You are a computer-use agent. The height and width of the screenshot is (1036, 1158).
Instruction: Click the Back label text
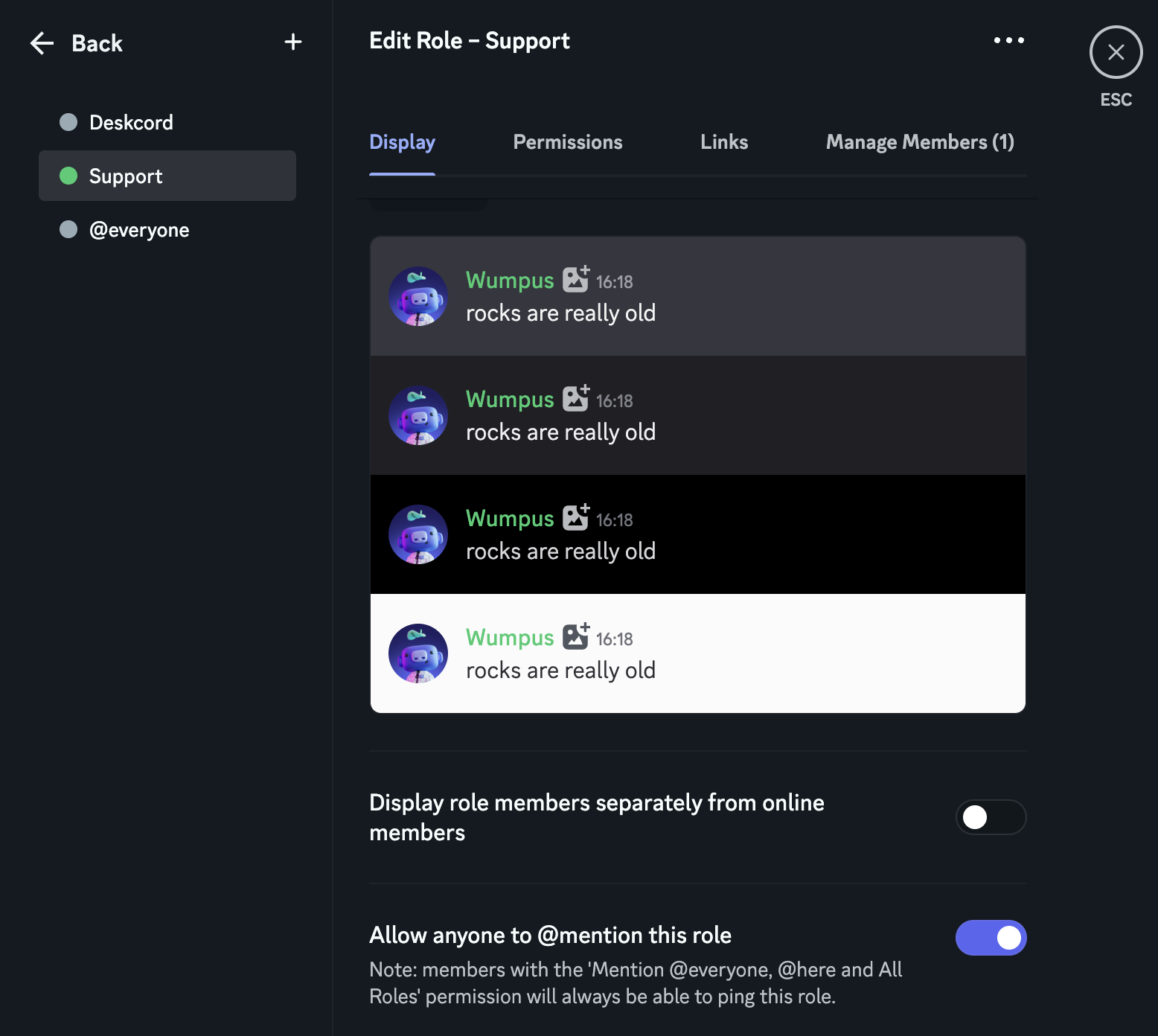(x=97, y=43)
